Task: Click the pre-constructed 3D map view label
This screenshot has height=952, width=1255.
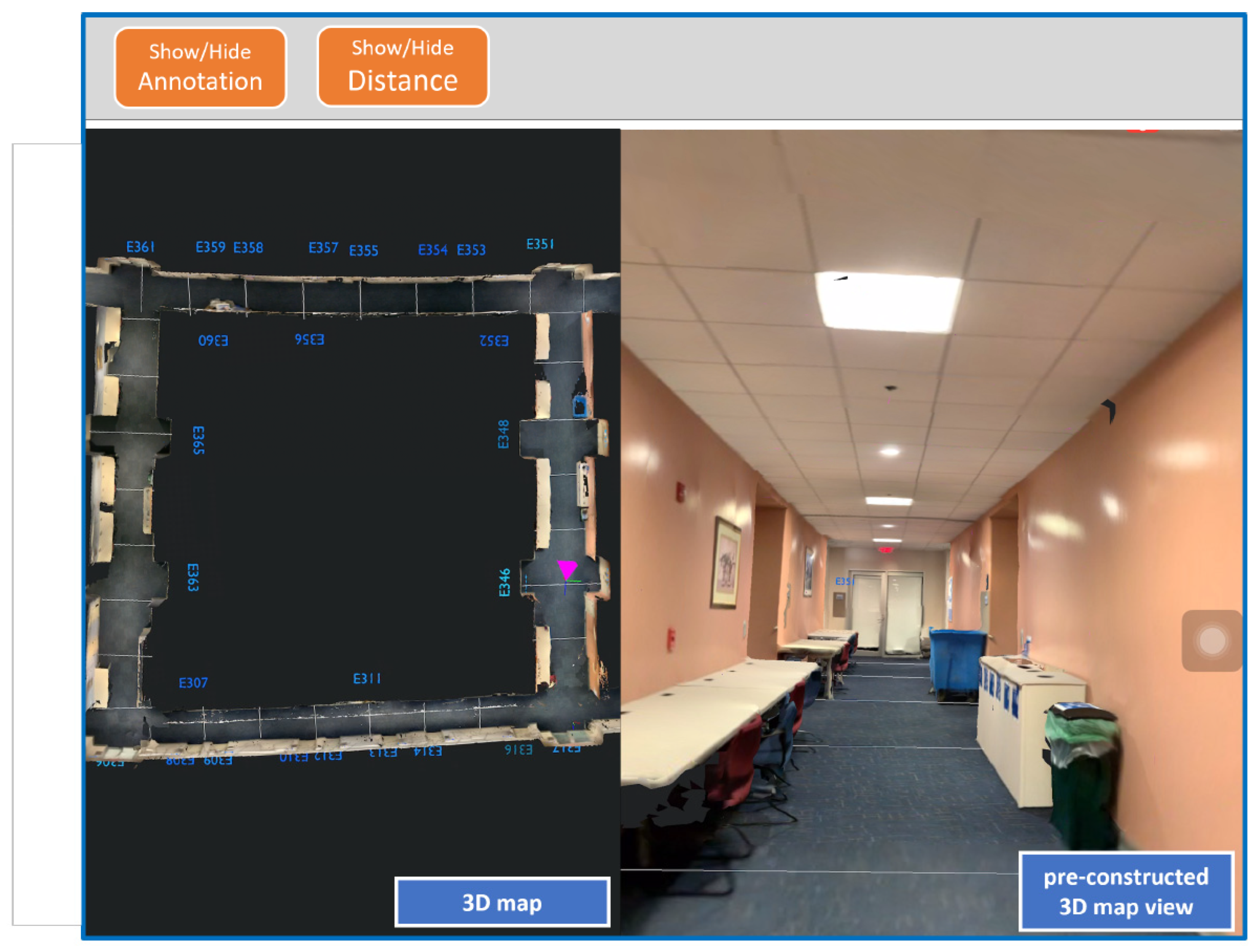Action: coord(1126,891)
